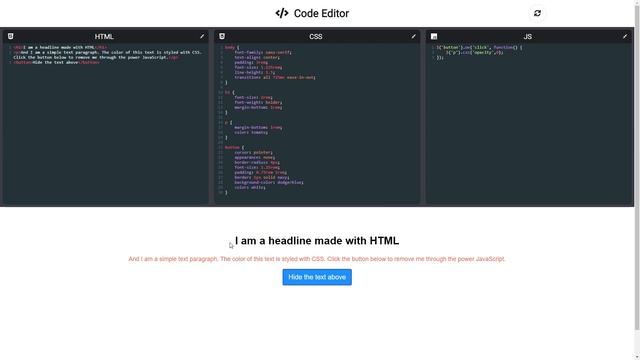This screenshot has height=360, width=640.
Task: Click the pencil edit icon in the JS panel header
Action: pos(624,36)
